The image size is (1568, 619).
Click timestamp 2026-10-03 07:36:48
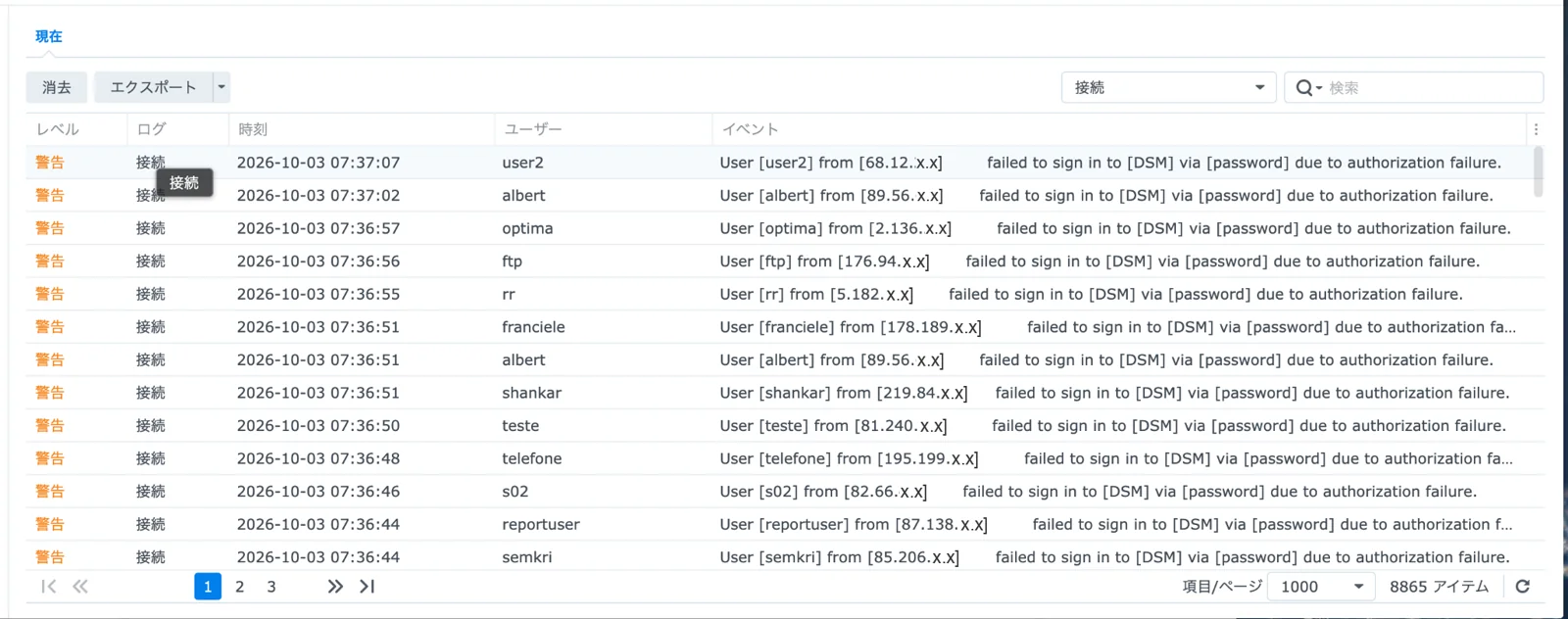click(318, 458)
